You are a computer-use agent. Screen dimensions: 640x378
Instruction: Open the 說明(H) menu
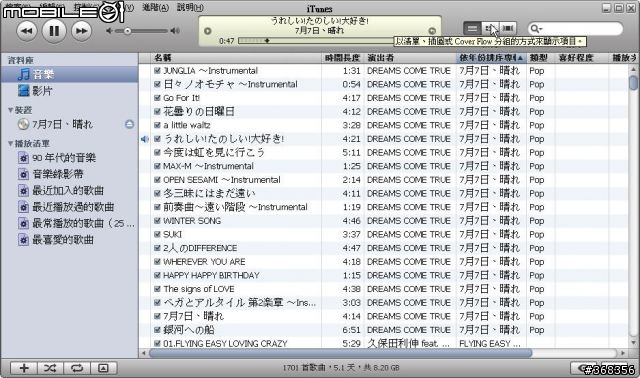(x=190, y=7)
